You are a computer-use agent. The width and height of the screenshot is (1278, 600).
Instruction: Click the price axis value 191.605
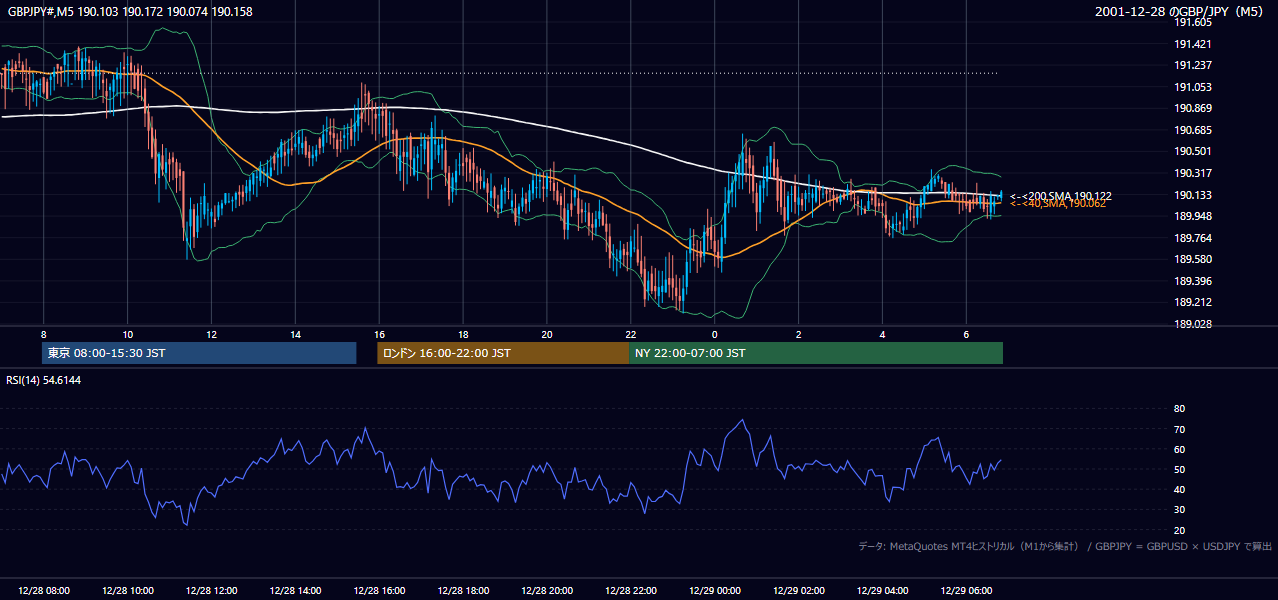tap(1193, 22)
